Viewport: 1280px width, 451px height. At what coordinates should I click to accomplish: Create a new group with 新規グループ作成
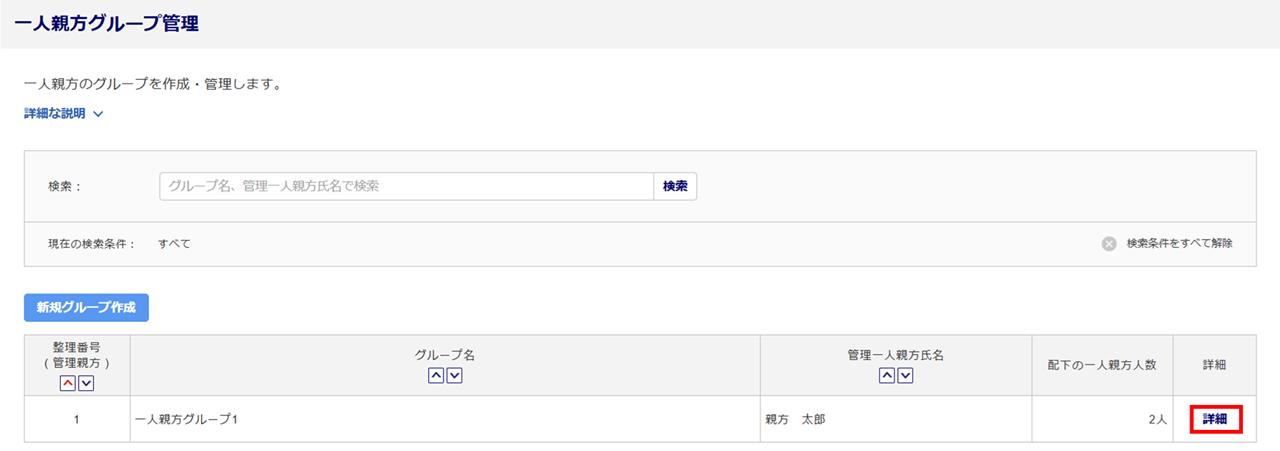point(86,308)
